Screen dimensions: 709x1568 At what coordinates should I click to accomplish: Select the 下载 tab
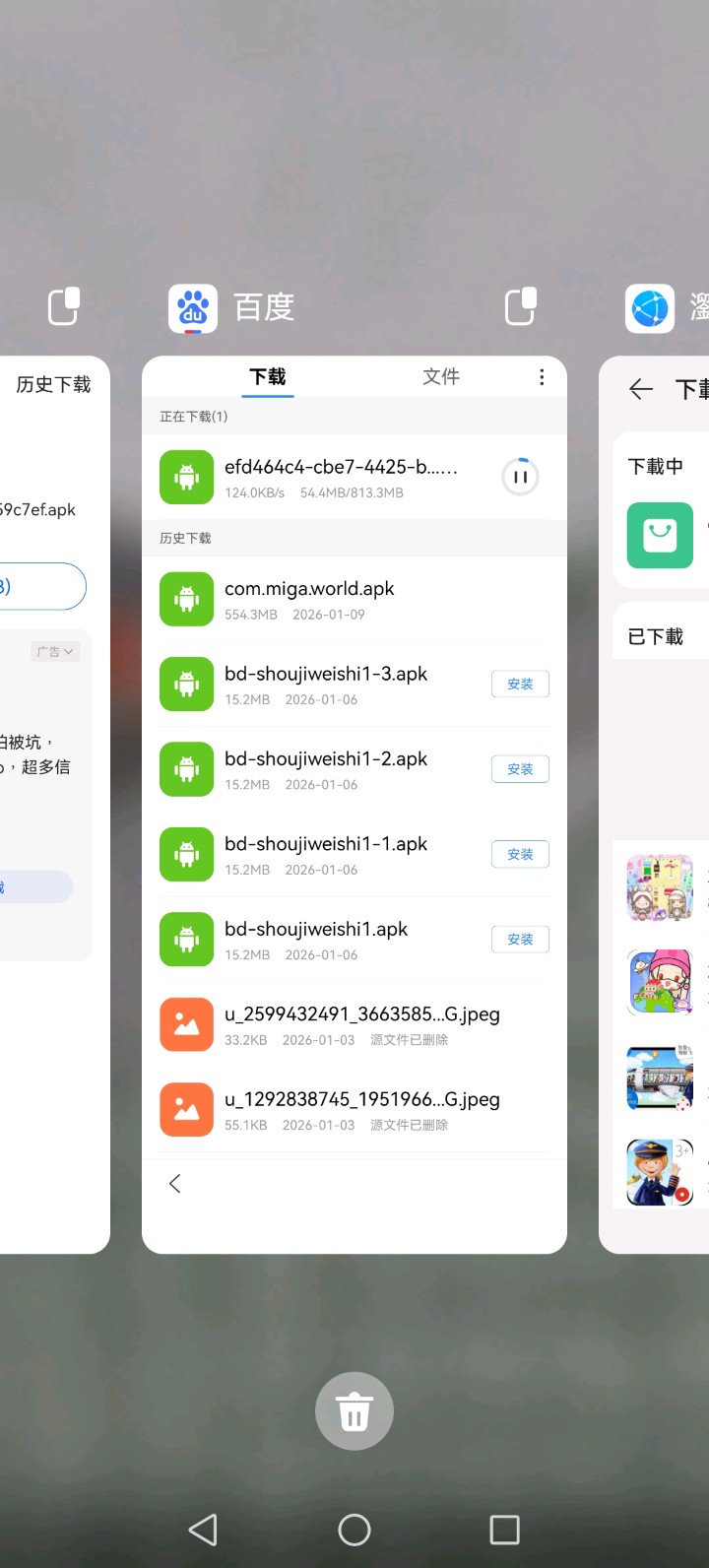pos(267,377)
